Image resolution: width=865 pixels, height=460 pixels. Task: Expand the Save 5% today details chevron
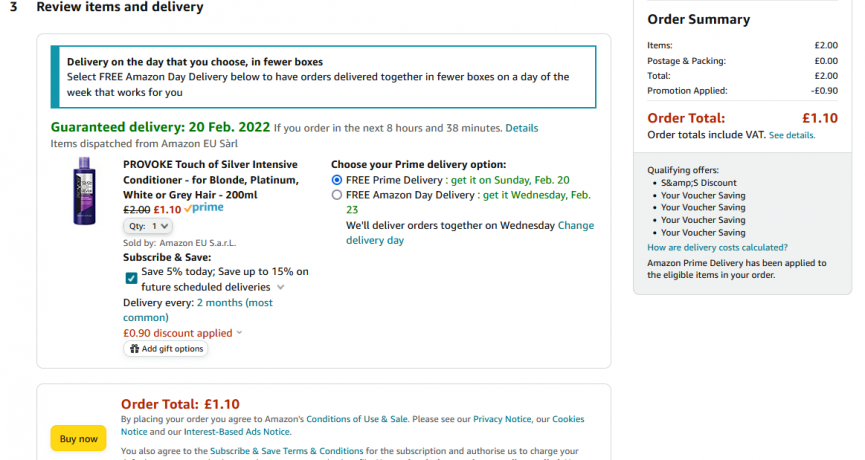pyautogui.click(x=280, y=287)
